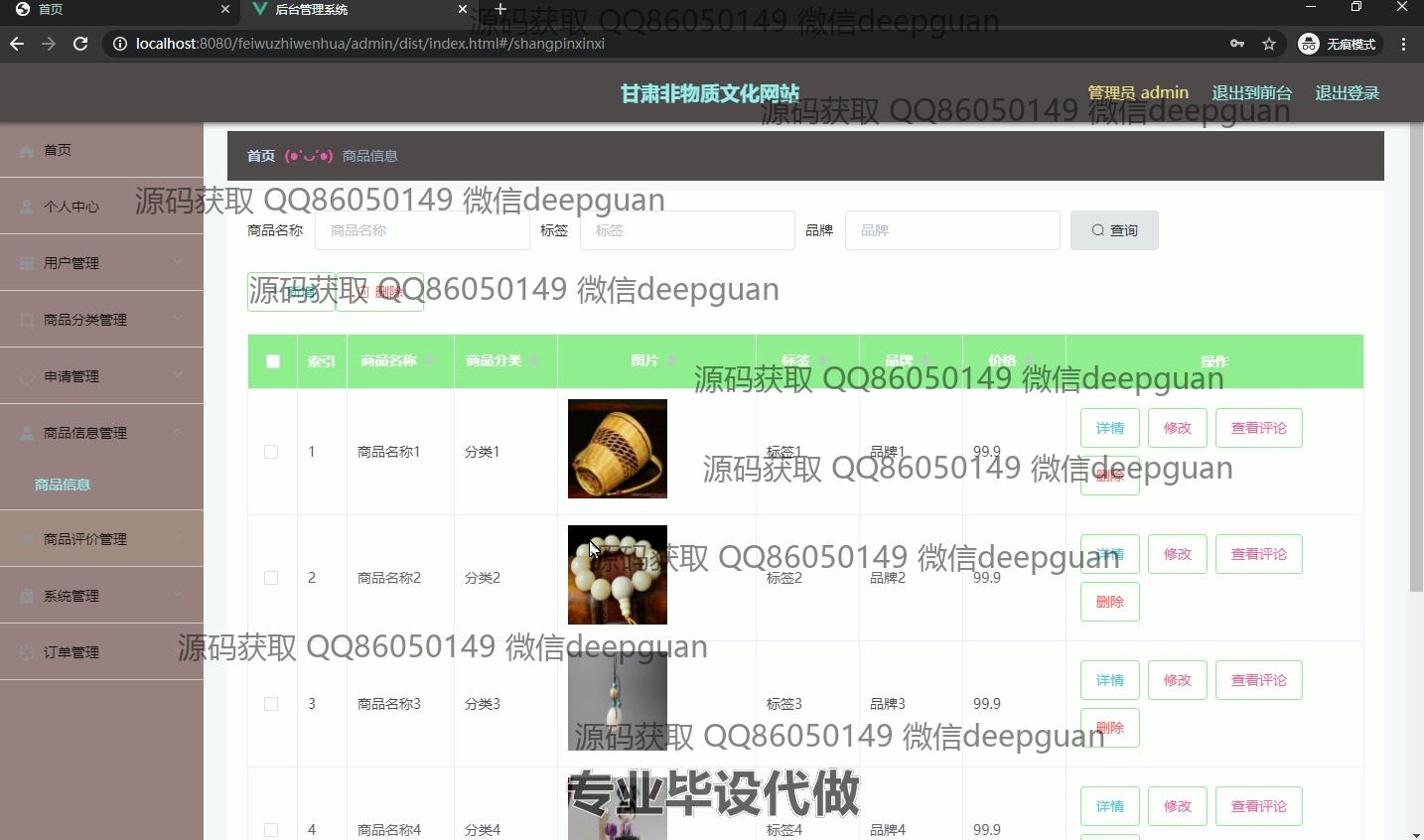Click the icon beside 订单管理
This screenshot has width=1424, height=840.
[x=27, y=652]
